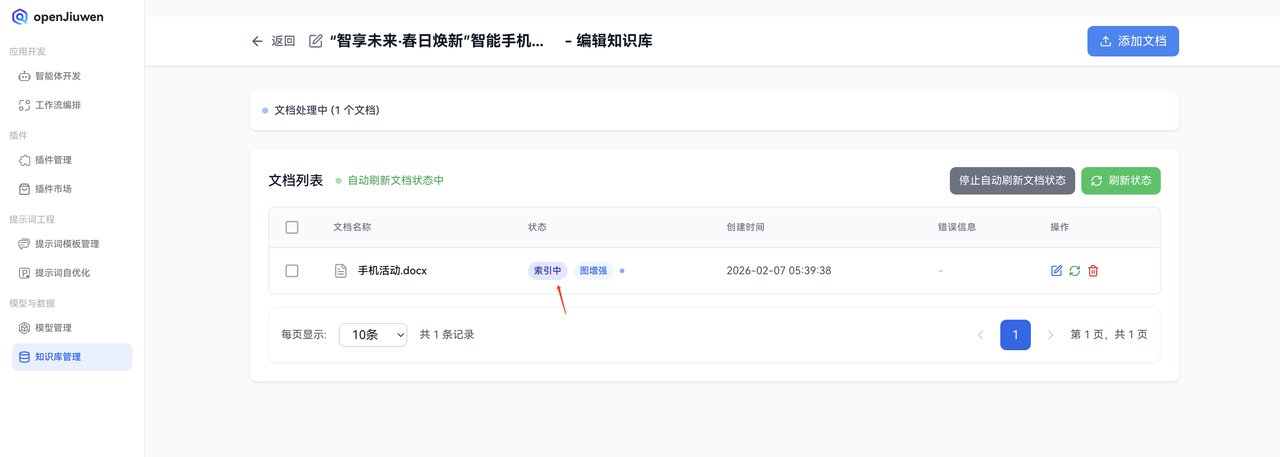Screen dimensions: 1280x457
Task: Click the pencil icon beside the knowledge base title
Action: point(316,41)
